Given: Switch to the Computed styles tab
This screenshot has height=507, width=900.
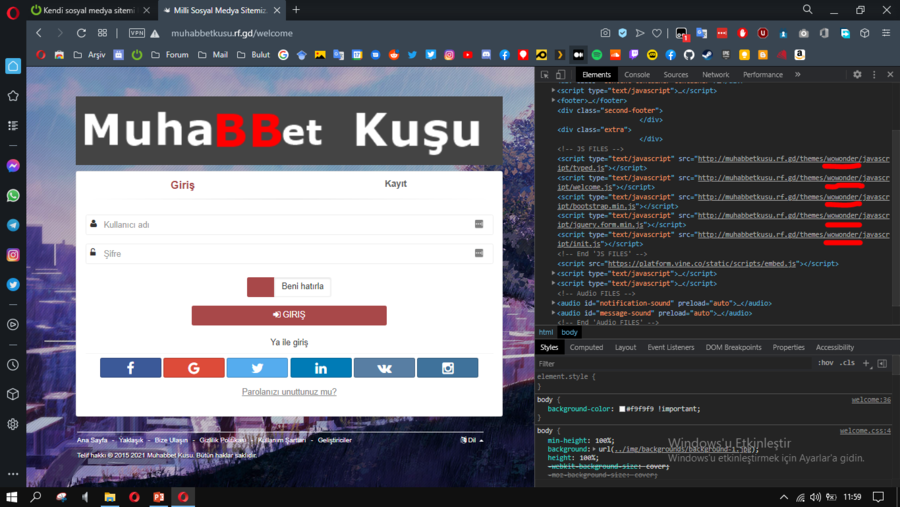Looking at the screenshot, I should pos(586,347).
